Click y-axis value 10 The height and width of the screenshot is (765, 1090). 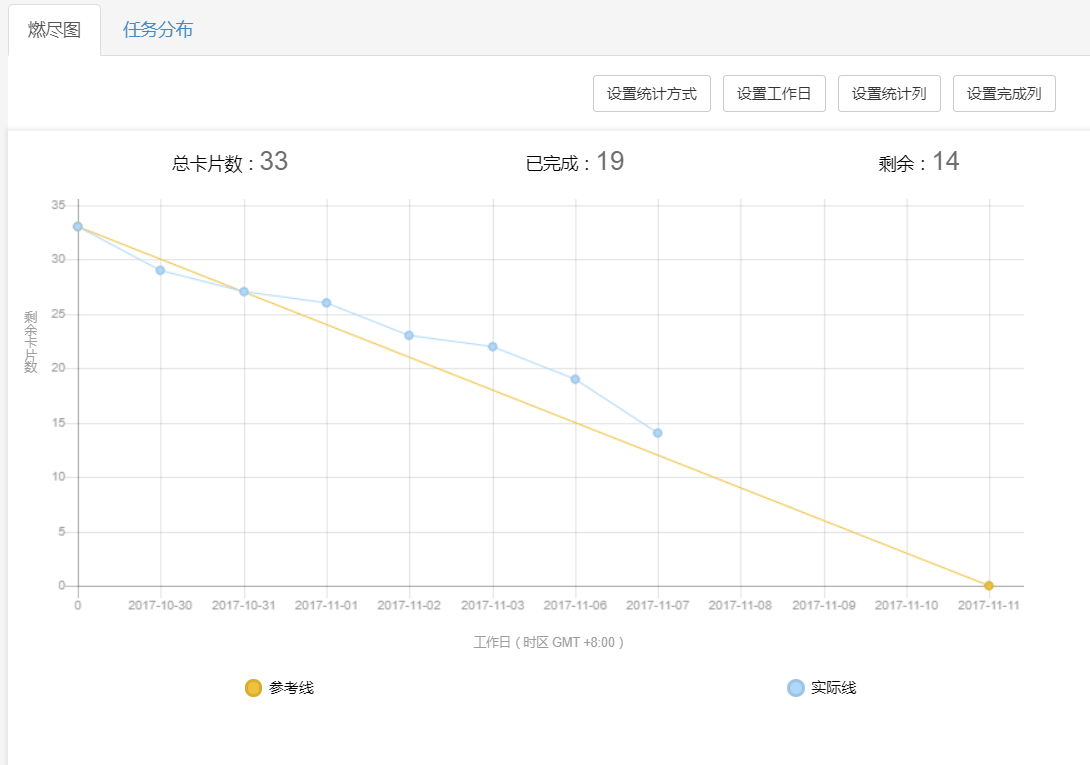click(58, 477)
